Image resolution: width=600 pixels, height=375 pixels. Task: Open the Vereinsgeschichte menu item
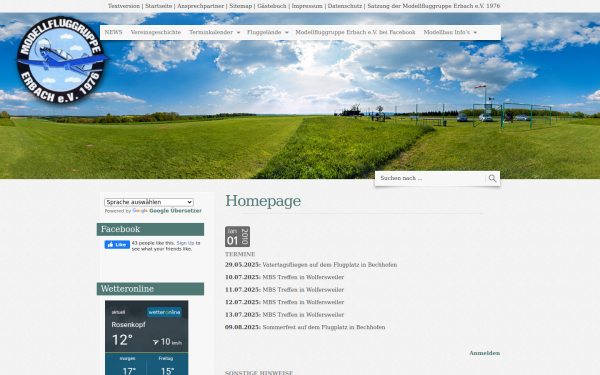click(156, 33)
